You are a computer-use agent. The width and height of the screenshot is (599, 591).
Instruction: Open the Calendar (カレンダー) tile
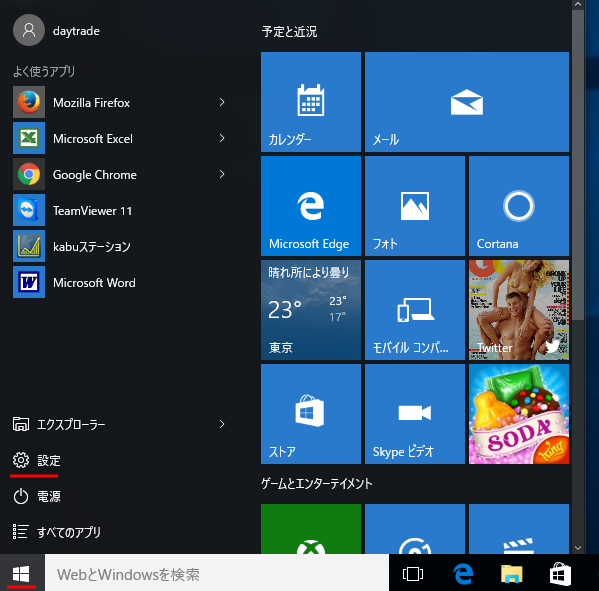point(311,102)
